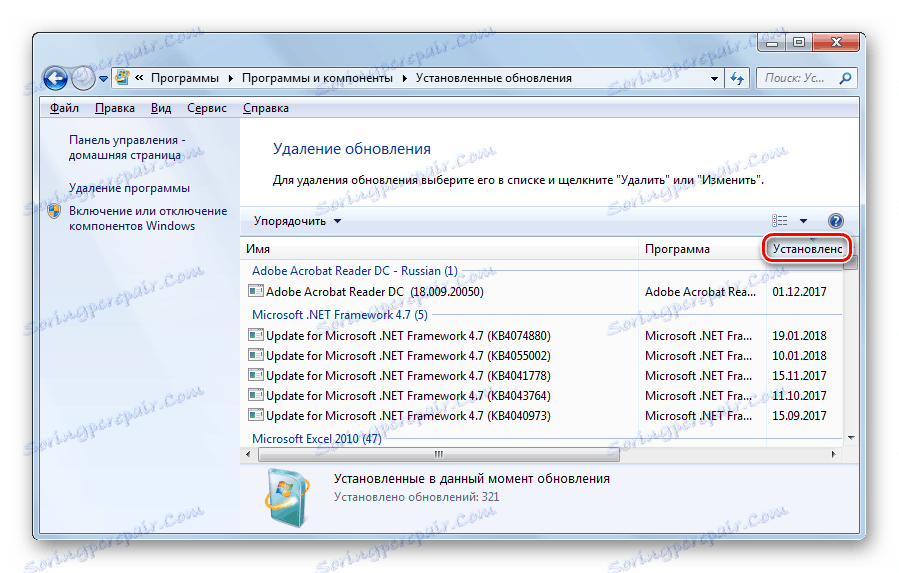This screenshot has width=899, height=573.
Task: Select update KB4040973 row
Action: click(542, 416)
